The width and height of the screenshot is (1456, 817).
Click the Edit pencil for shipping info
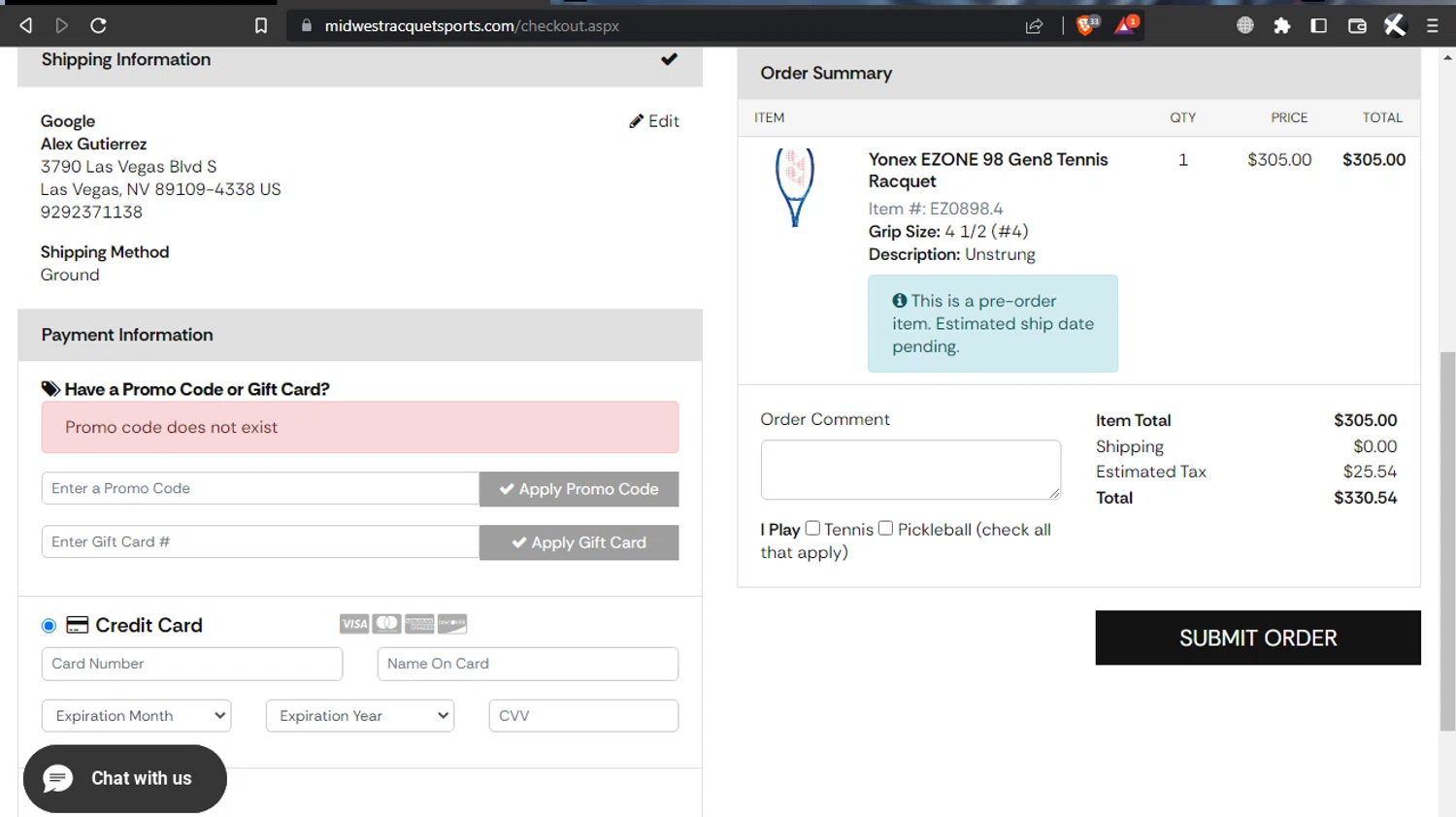[x=654, y=120]
